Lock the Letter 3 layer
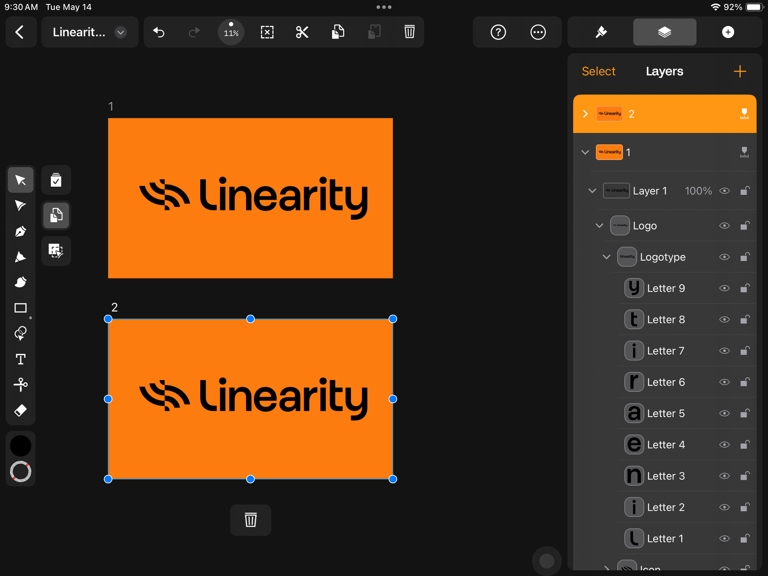 pyautogui.click(x=744, y=476)
